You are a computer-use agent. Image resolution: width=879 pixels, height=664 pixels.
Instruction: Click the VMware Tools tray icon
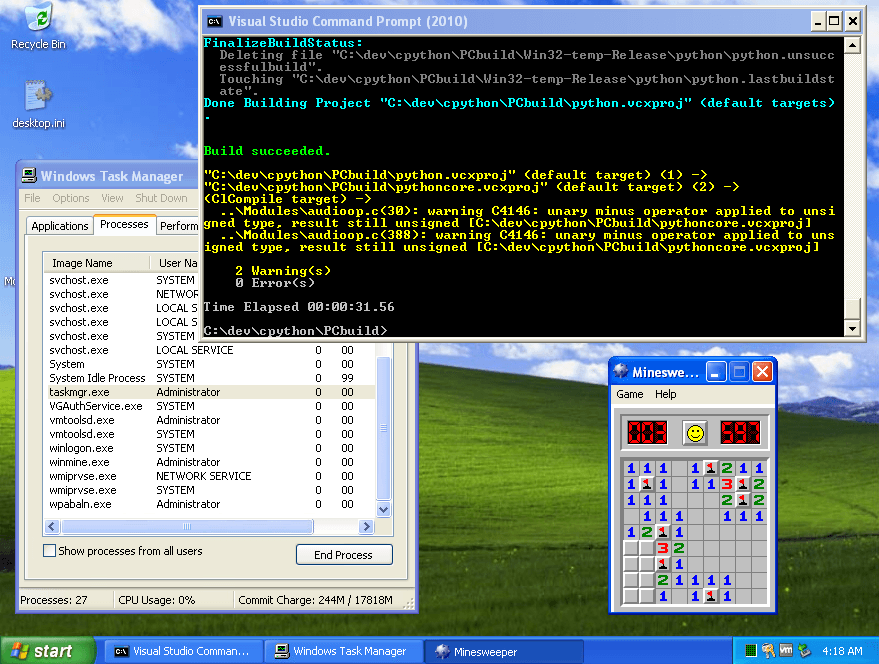(x=786, y=651)
